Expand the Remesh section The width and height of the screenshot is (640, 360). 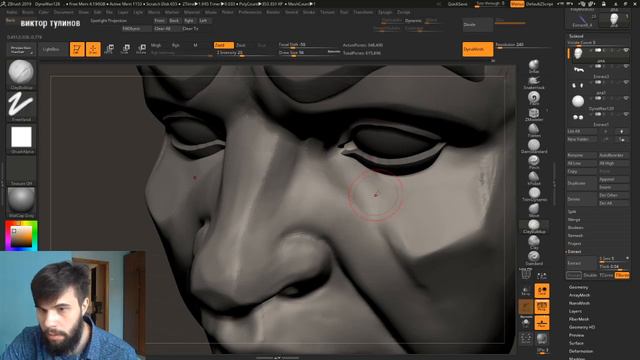click(x=576, y=236)
